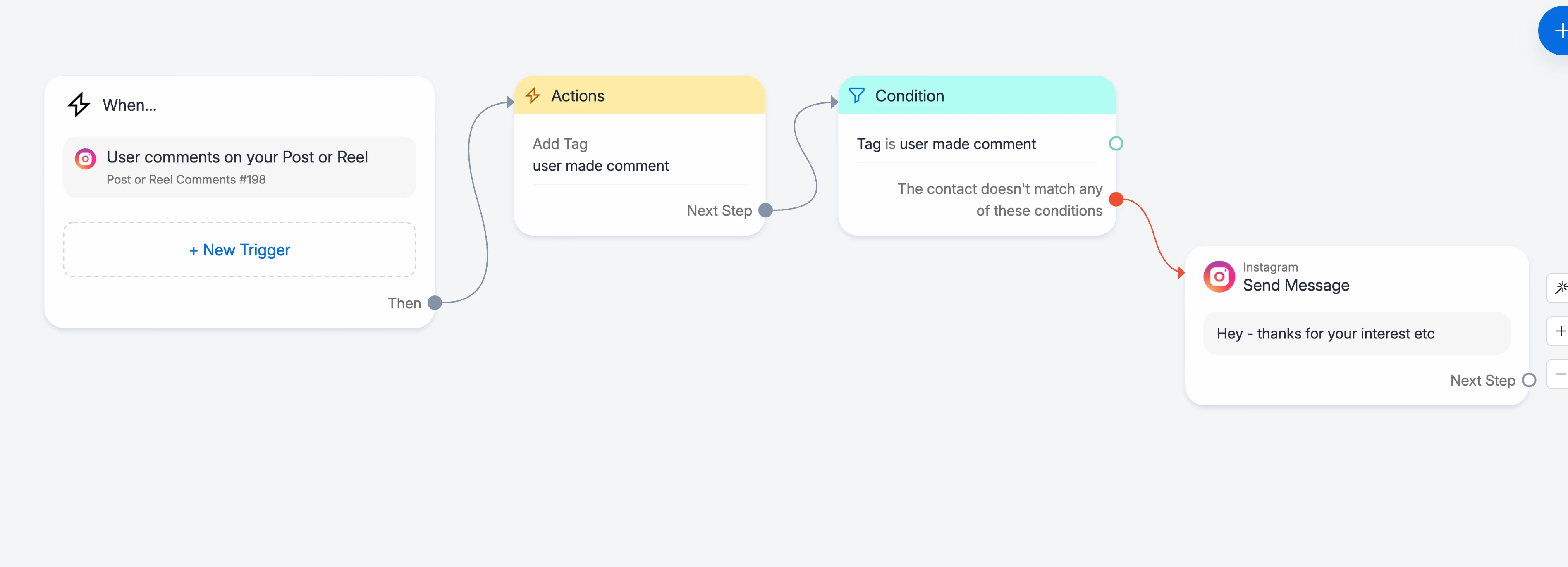Zoom in with the plus control
The height and width of the screenshot is (567, 1568).
coord(1559,331)
